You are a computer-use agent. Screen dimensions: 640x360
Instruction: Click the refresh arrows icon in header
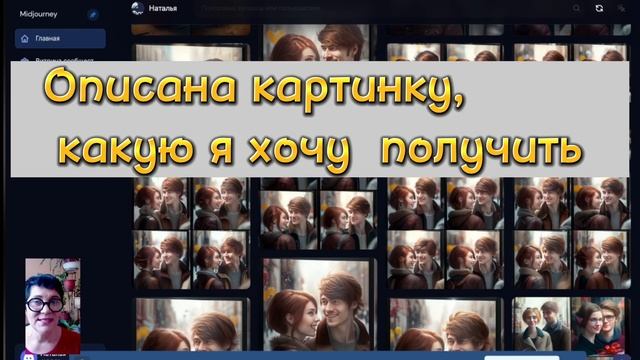[x=599, y=8]
